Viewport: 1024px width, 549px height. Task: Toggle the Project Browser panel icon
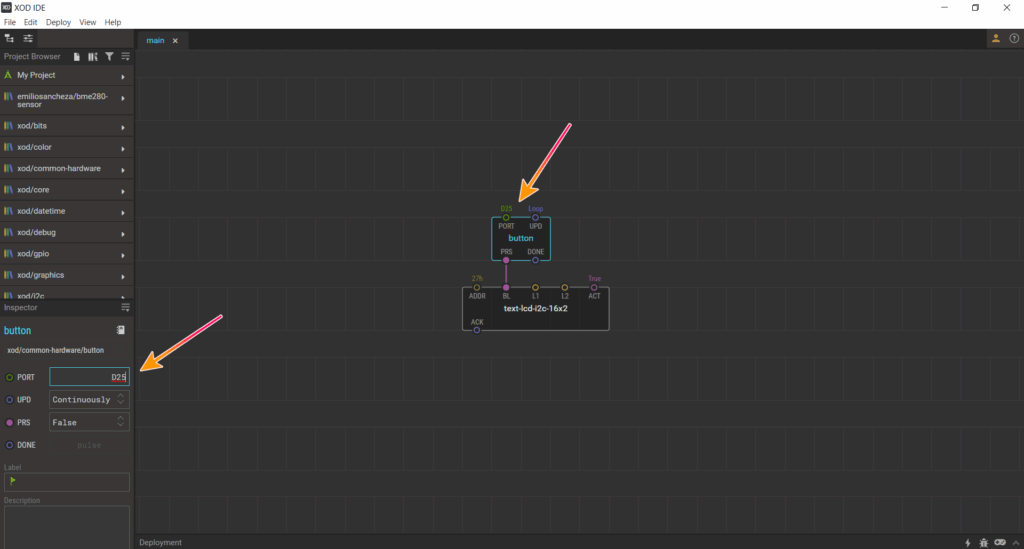[9, 39]
